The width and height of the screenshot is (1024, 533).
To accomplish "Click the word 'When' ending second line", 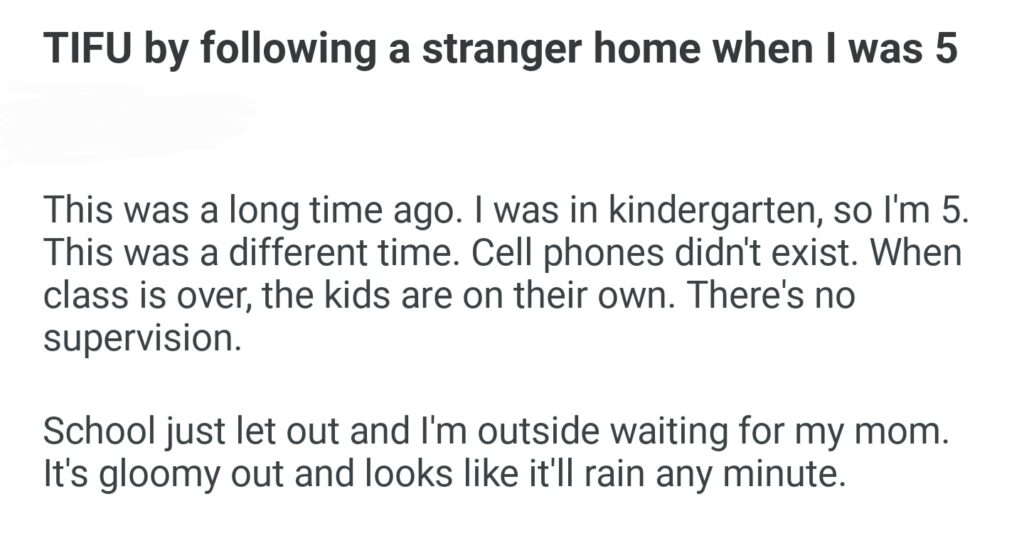I will pos(917,255).
